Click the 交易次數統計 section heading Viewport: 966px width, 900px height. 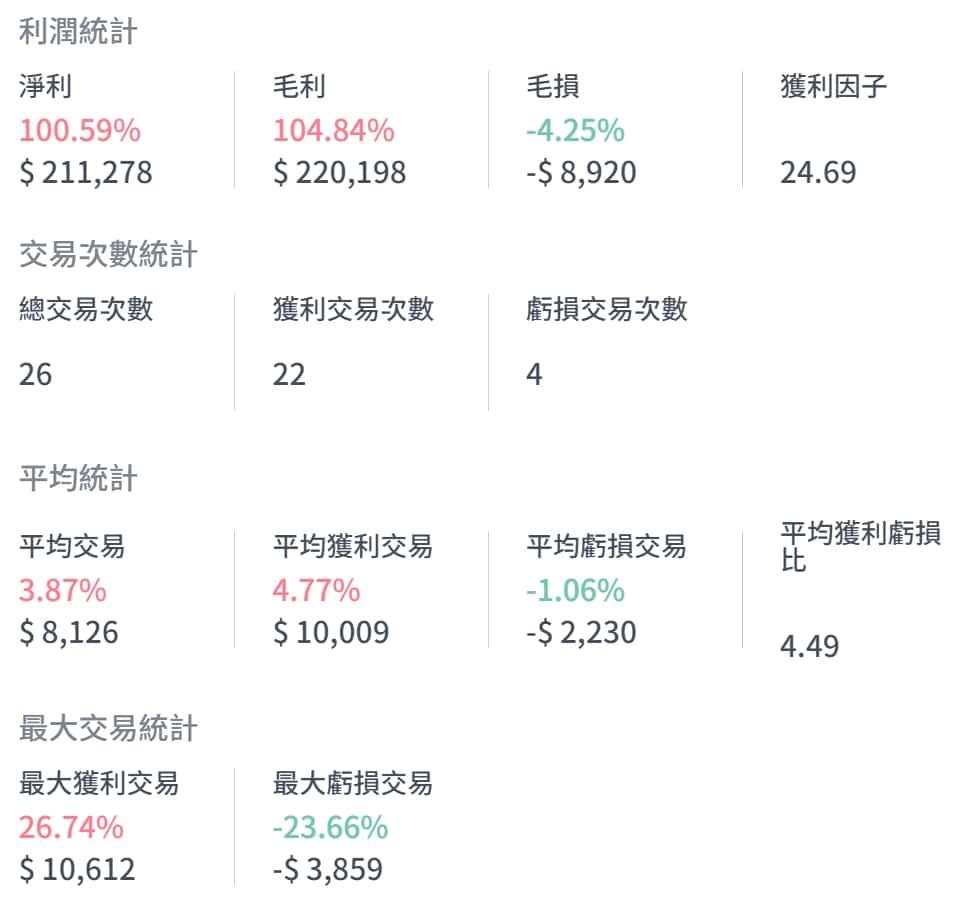(108, 255)
